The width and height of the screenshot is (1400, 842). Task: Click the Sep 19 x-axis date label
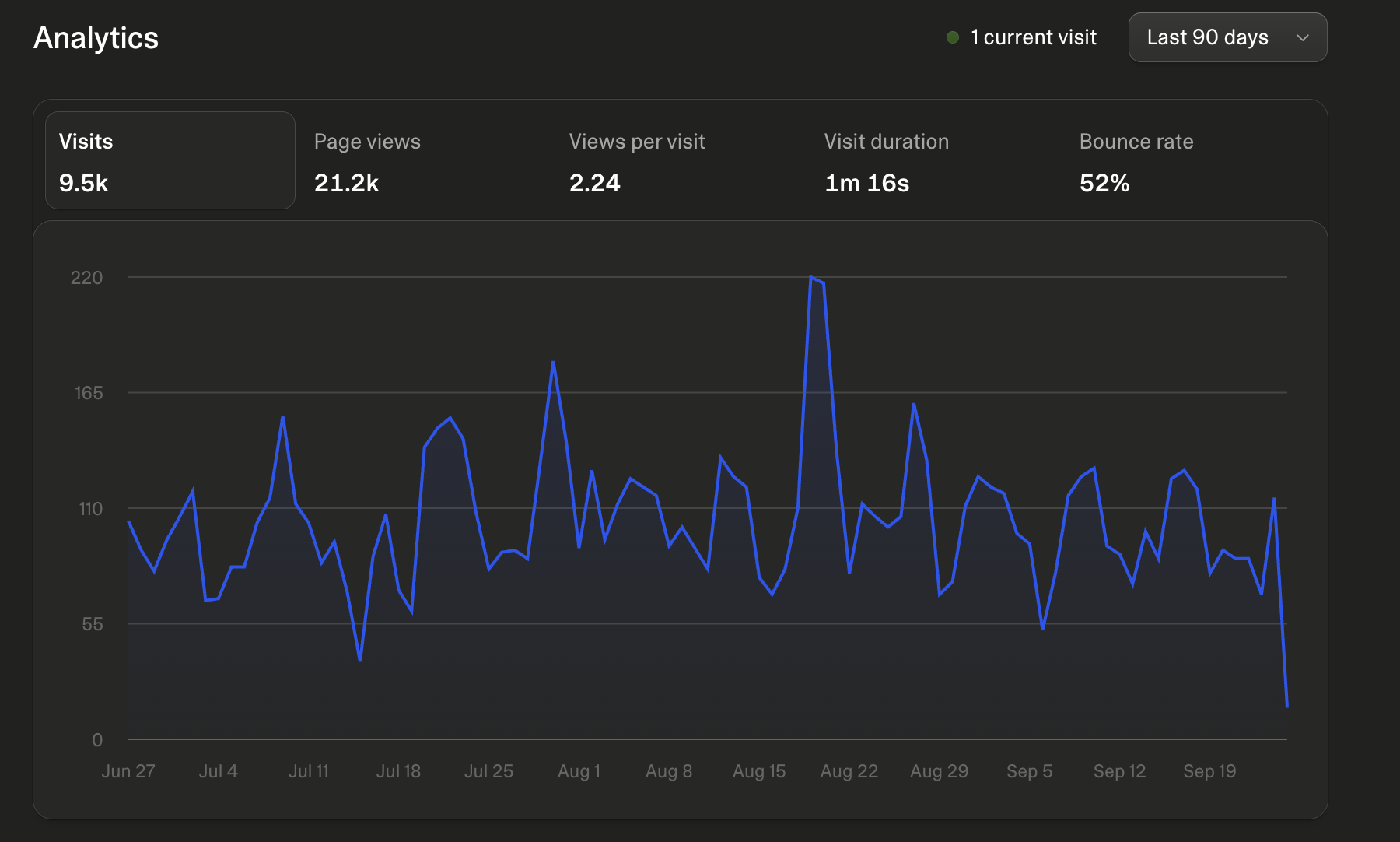[1209, 771]
